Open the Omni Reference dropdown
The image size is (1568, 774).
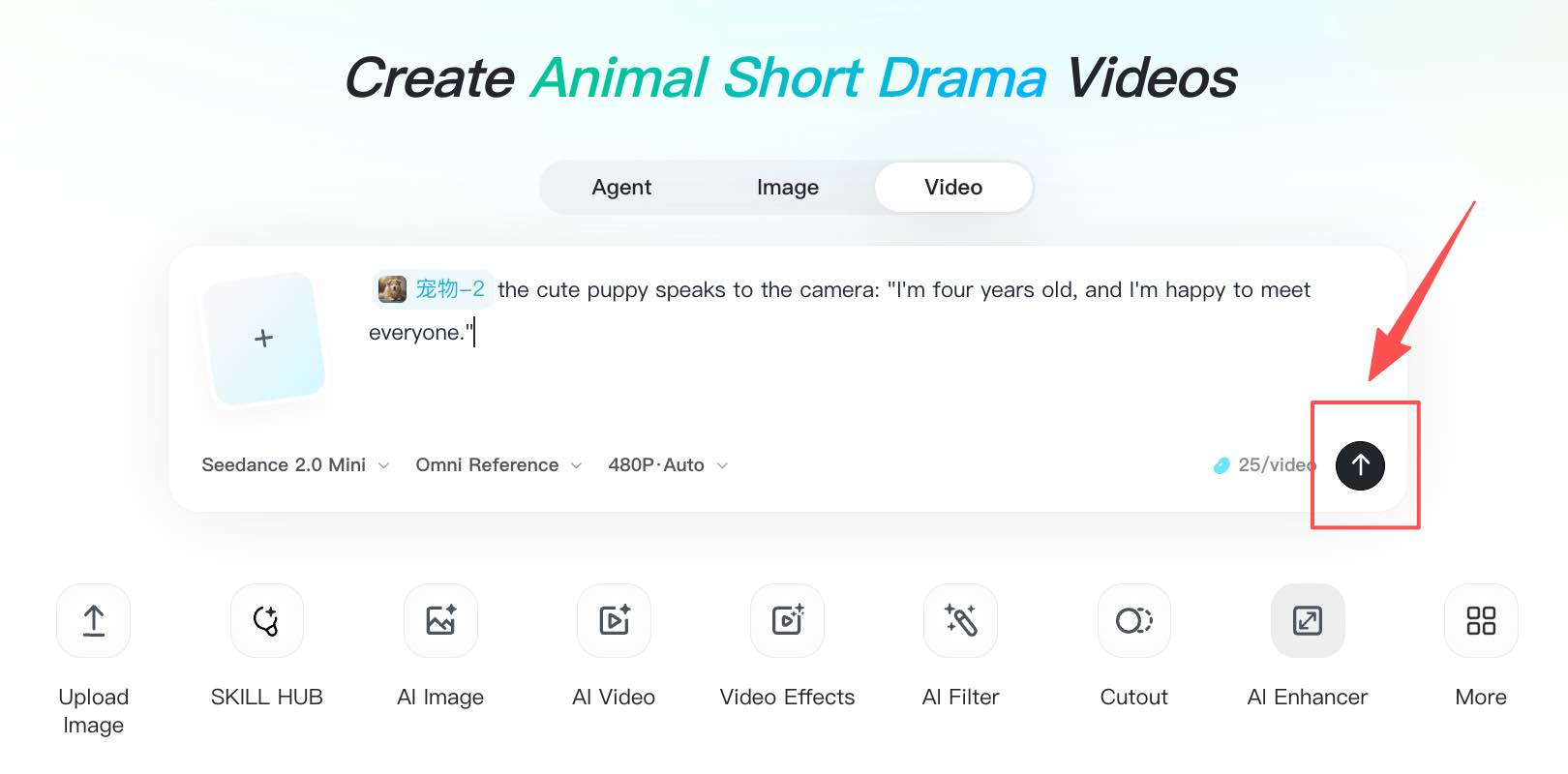(498, 465)
